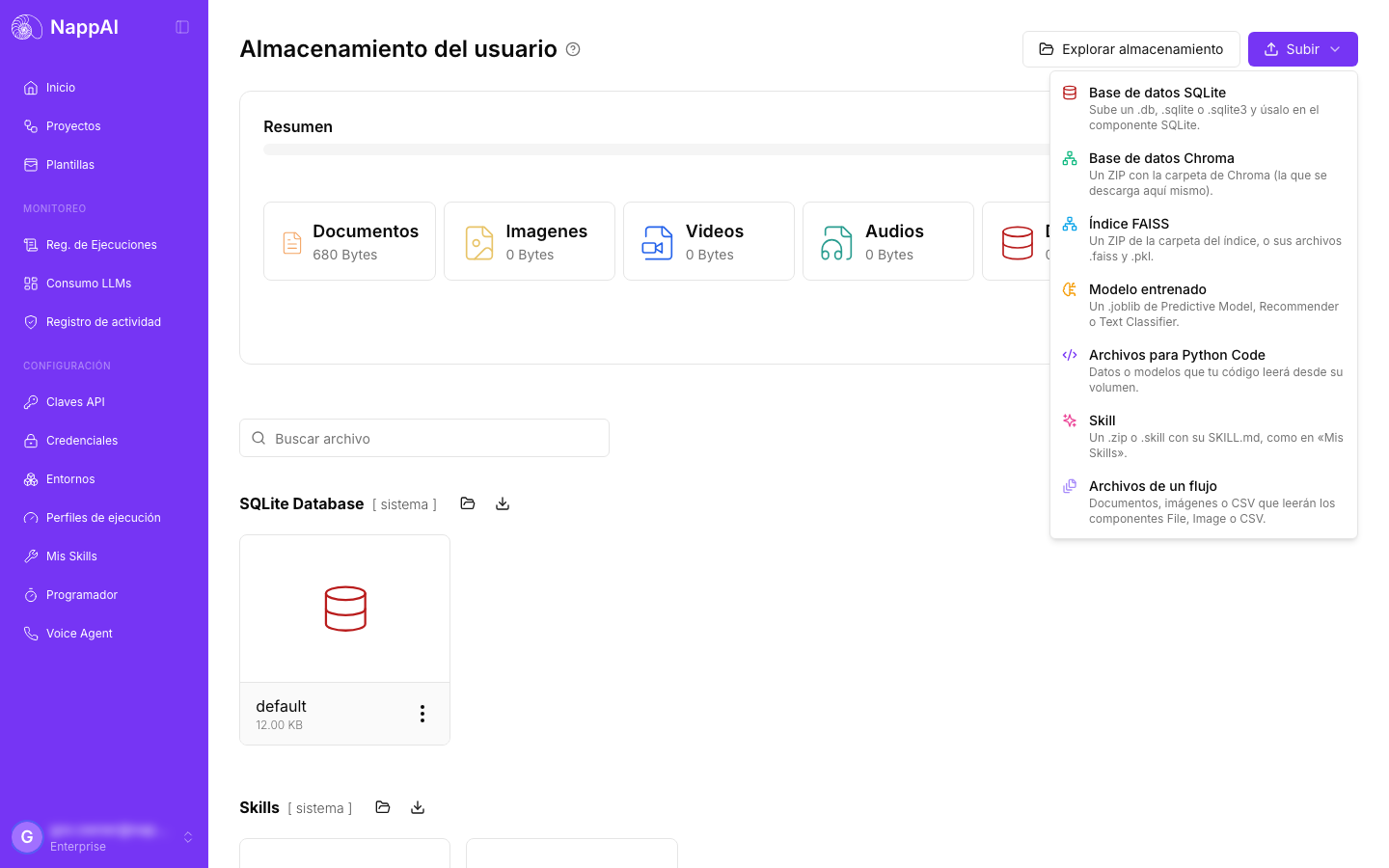Open Registro de actividad
Screen dimensions: 1389x868
coord(104,322)
